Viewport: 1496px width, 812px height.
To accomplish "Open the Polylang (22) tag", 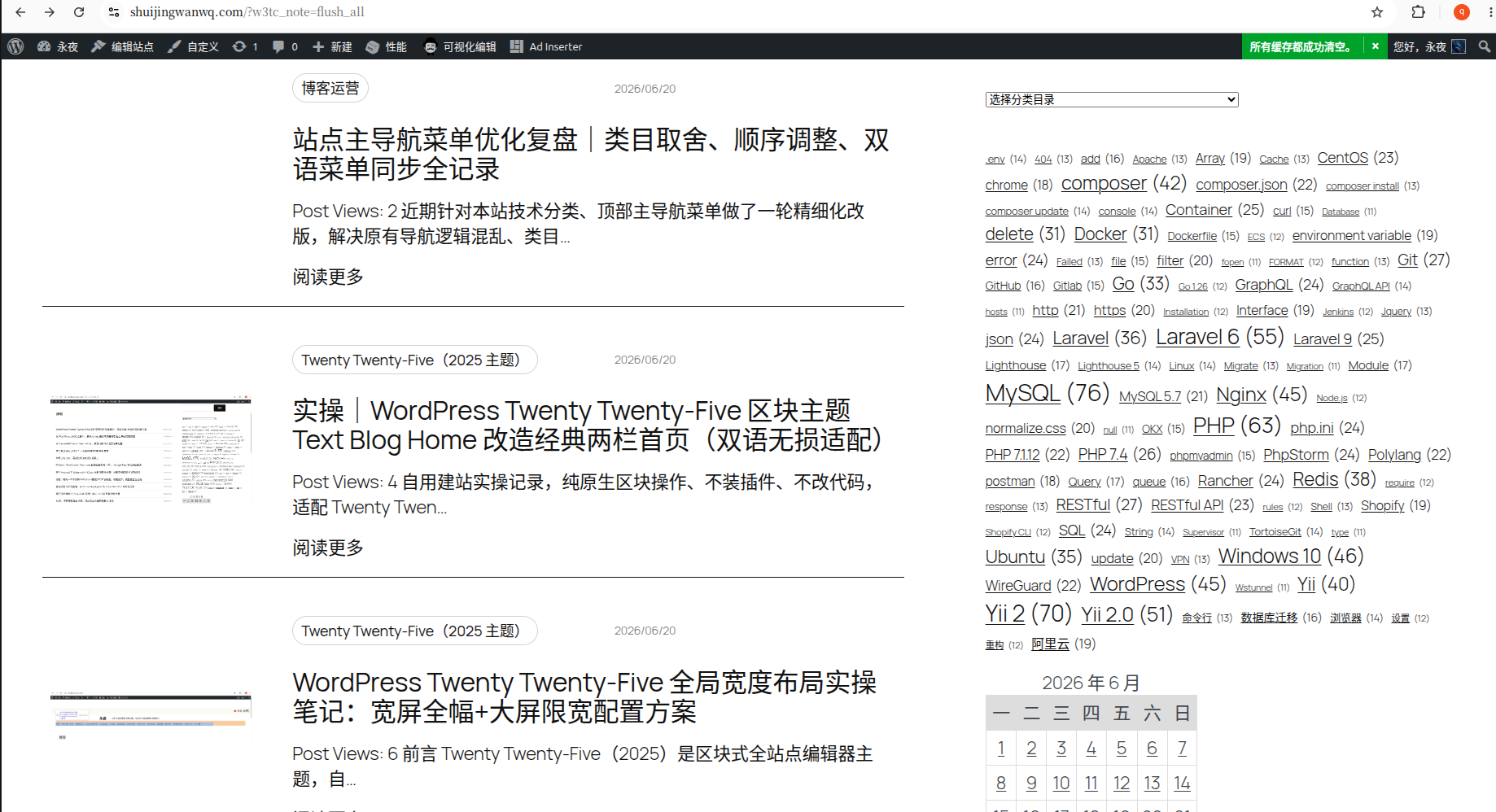I will tap(1395, 455).
